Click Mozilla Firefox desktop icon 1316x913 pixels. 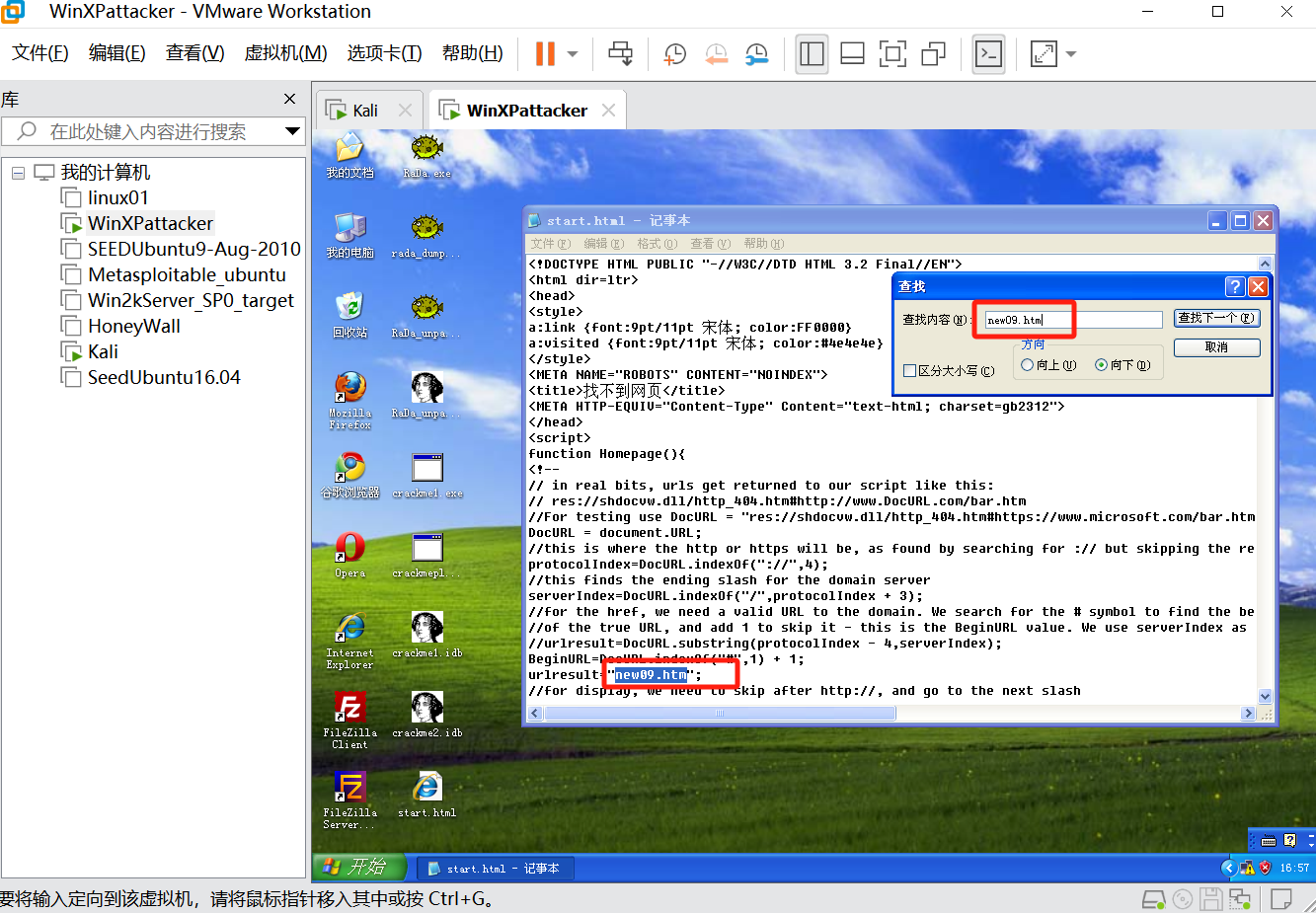click(x=349, y=400)
